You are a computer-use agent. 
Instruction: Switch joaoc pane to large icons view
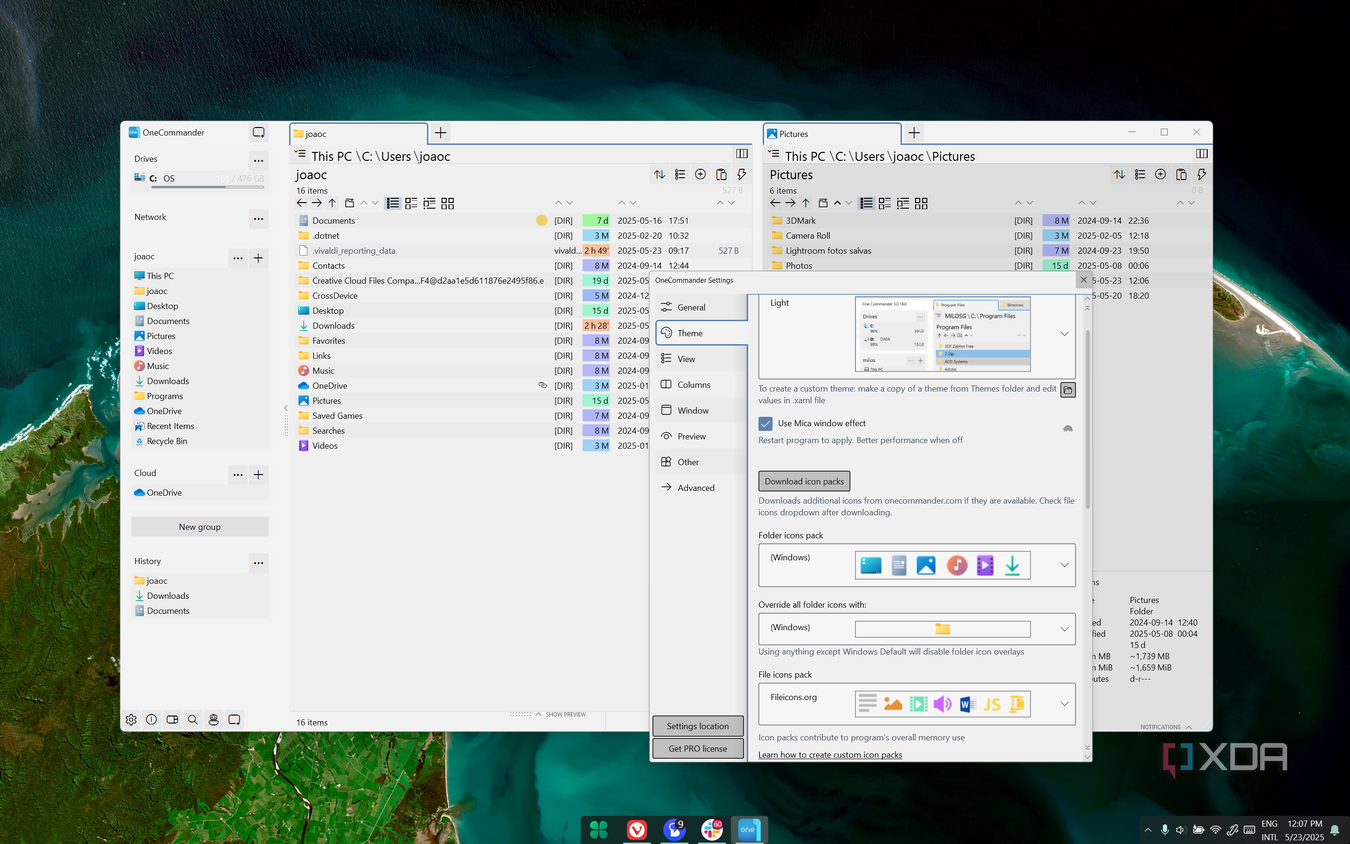(x=447, y=203)
